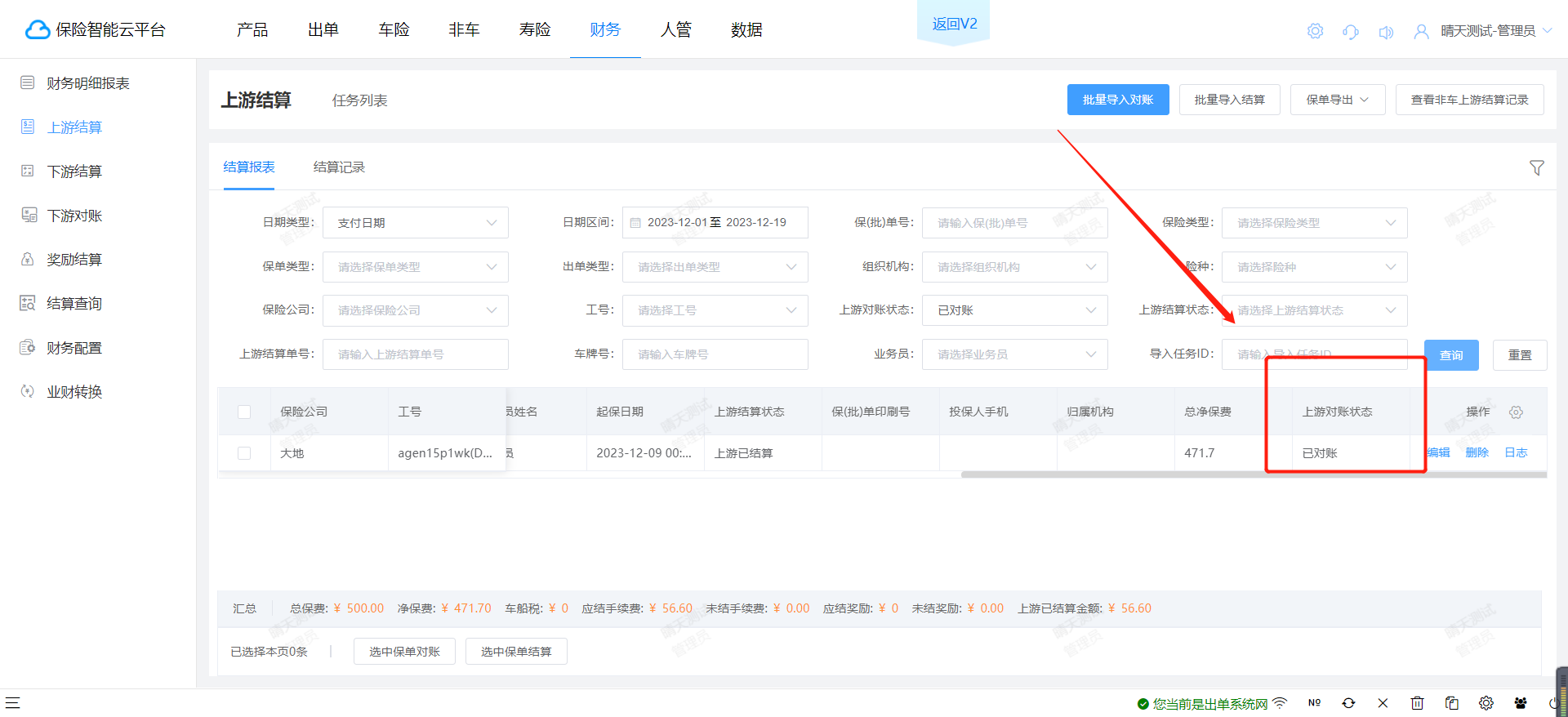
Task: Click the hamburger menu icon at bottom left
Action: [12, 702]
